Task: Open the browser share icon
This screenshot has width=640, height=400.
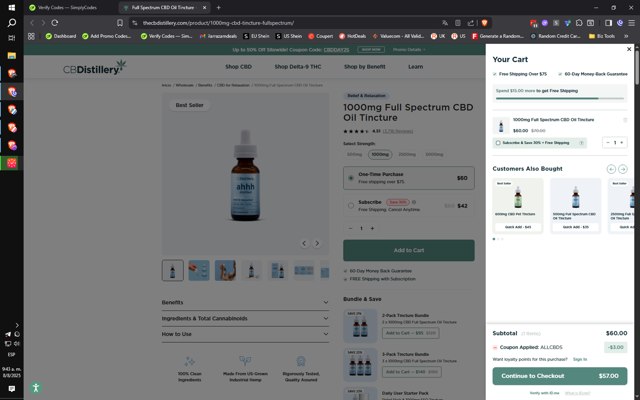Action: pyautogui.click(x=471, y=23)
